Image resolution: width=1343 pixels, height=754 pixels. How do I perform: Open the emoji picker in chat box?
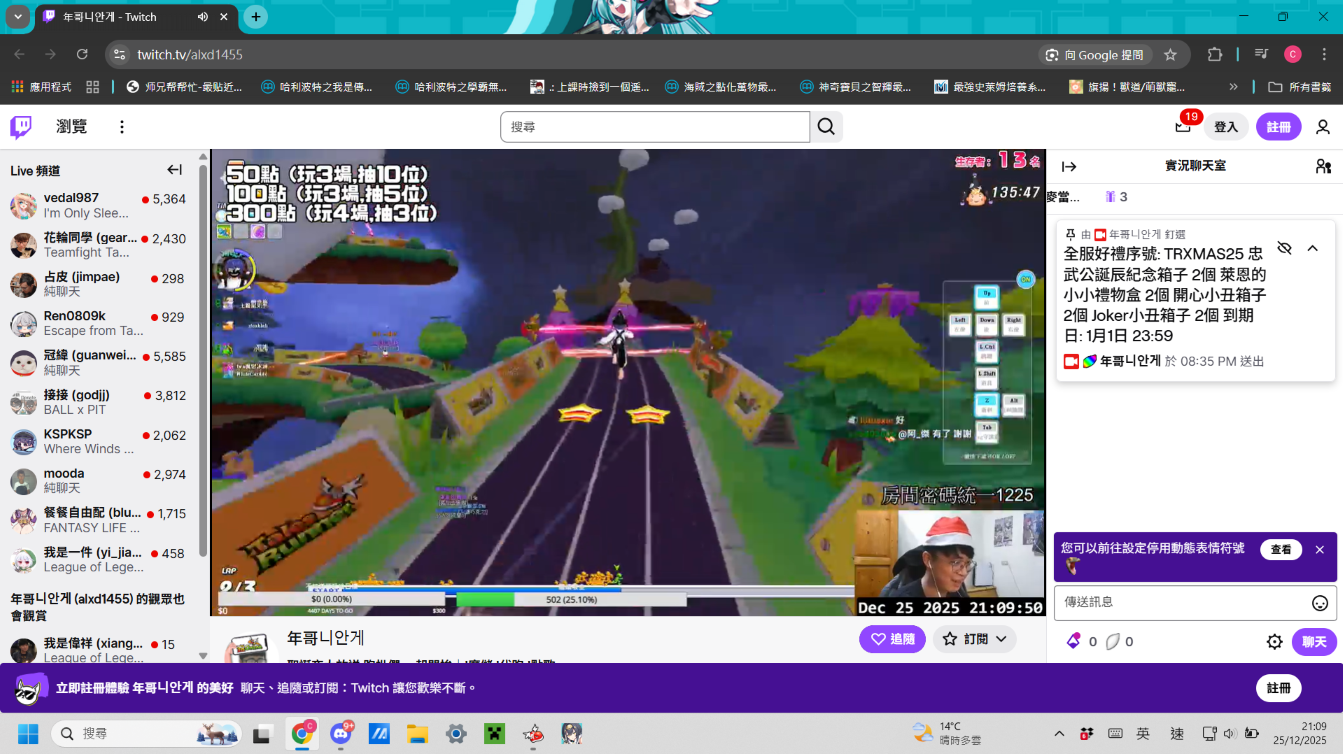[1319, 603]
